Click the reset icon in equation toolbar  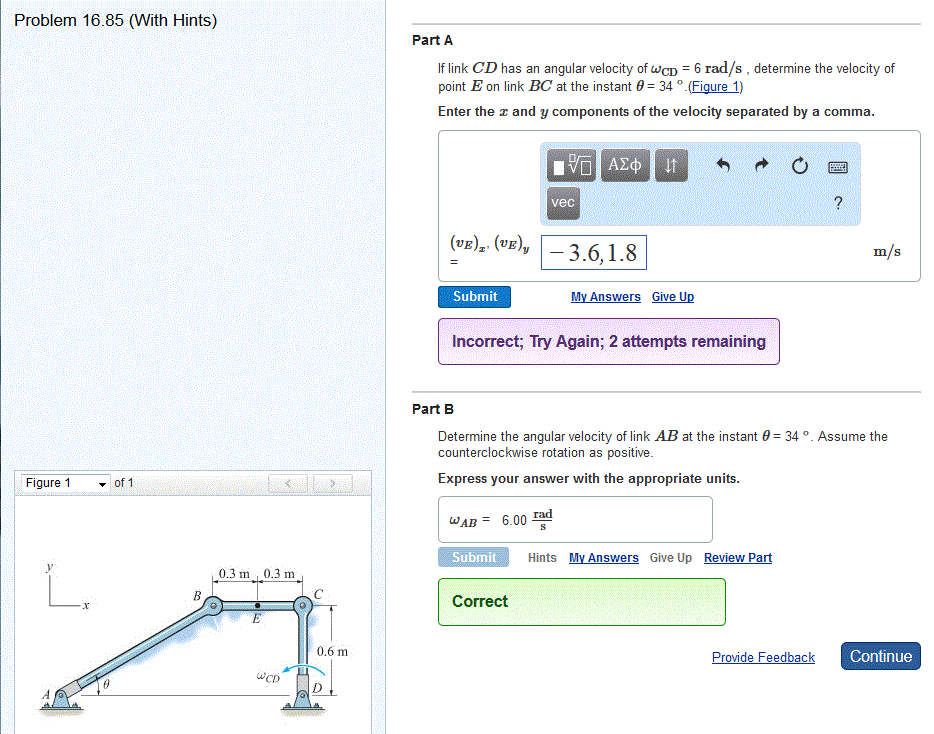[799, 166]
